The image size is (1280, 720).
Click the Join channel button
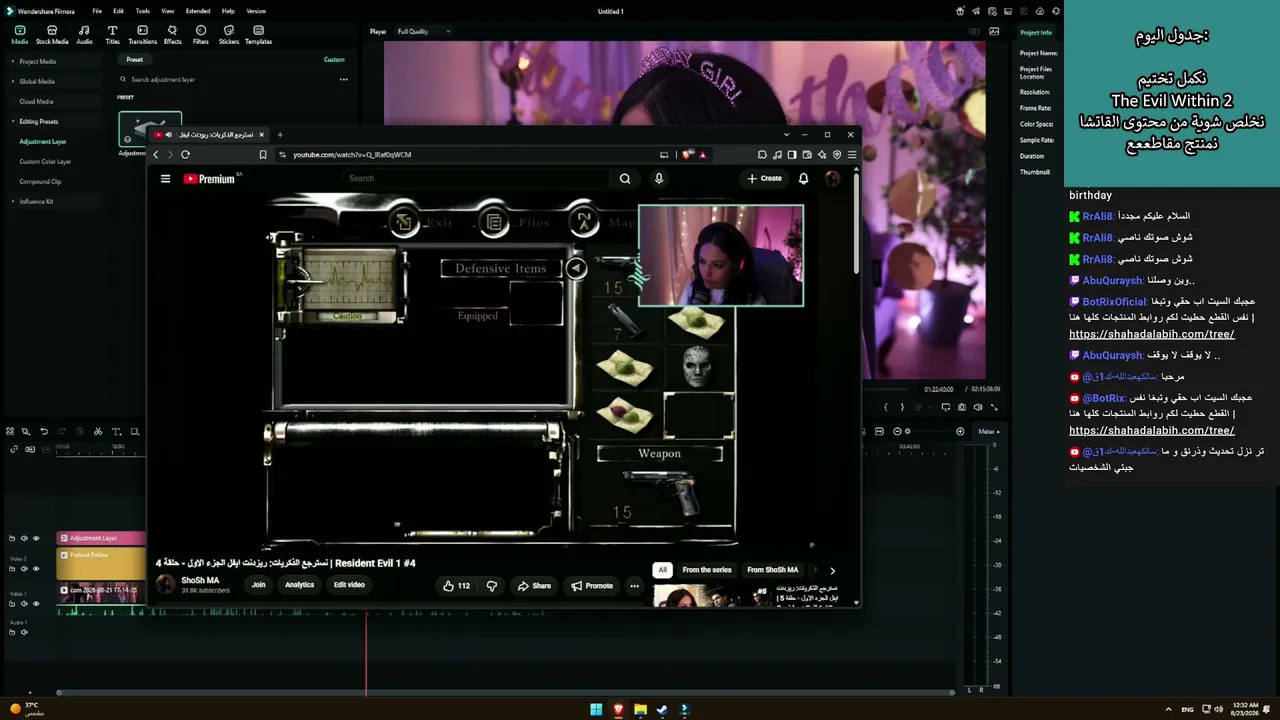[258, 586]
